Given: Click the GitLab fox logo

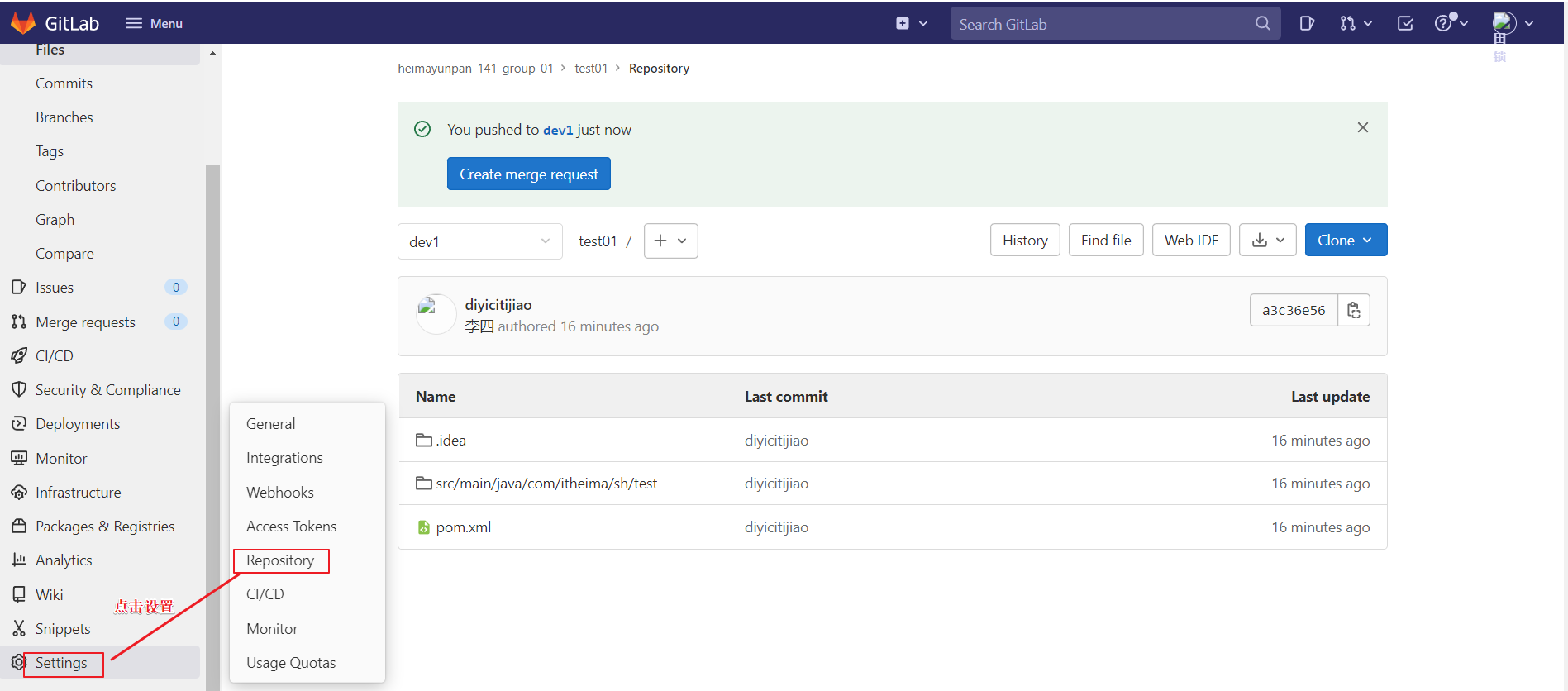Looking at the screenshot, I should pos(23,23).
